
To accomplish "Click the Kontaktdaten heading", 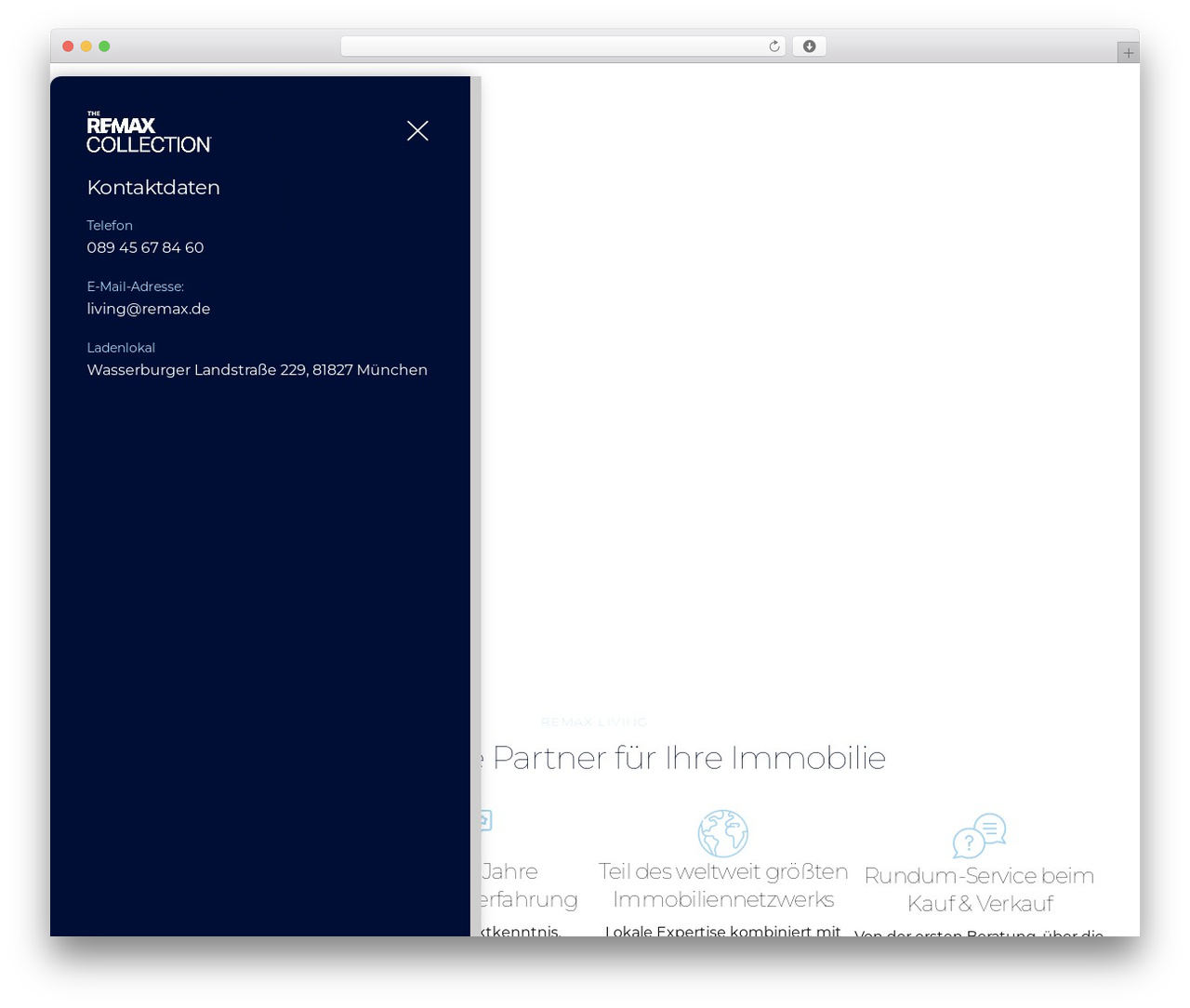I will click(x=153, y=187).
